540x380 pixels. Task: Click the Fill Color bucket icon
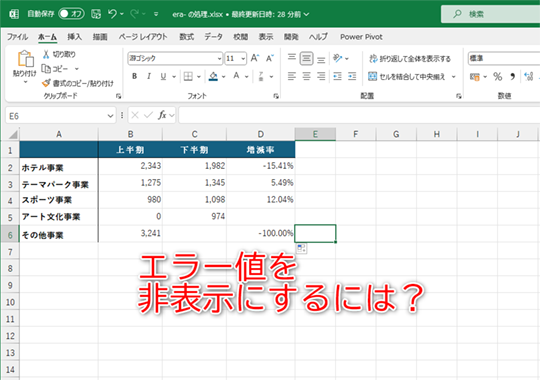[213, 76]
